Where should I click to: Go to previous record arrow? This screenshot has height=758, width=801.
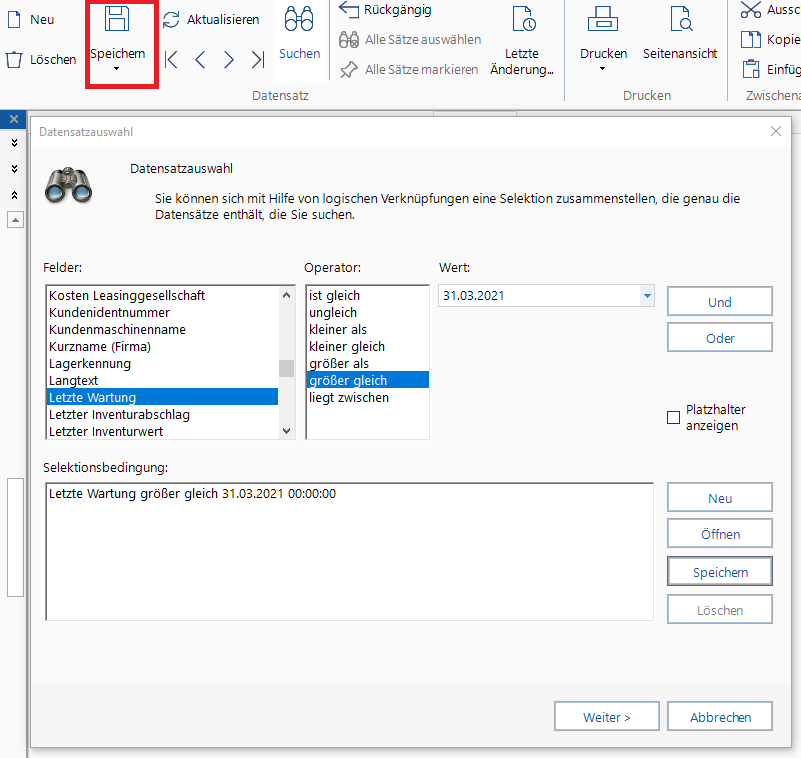click(200, 60)
